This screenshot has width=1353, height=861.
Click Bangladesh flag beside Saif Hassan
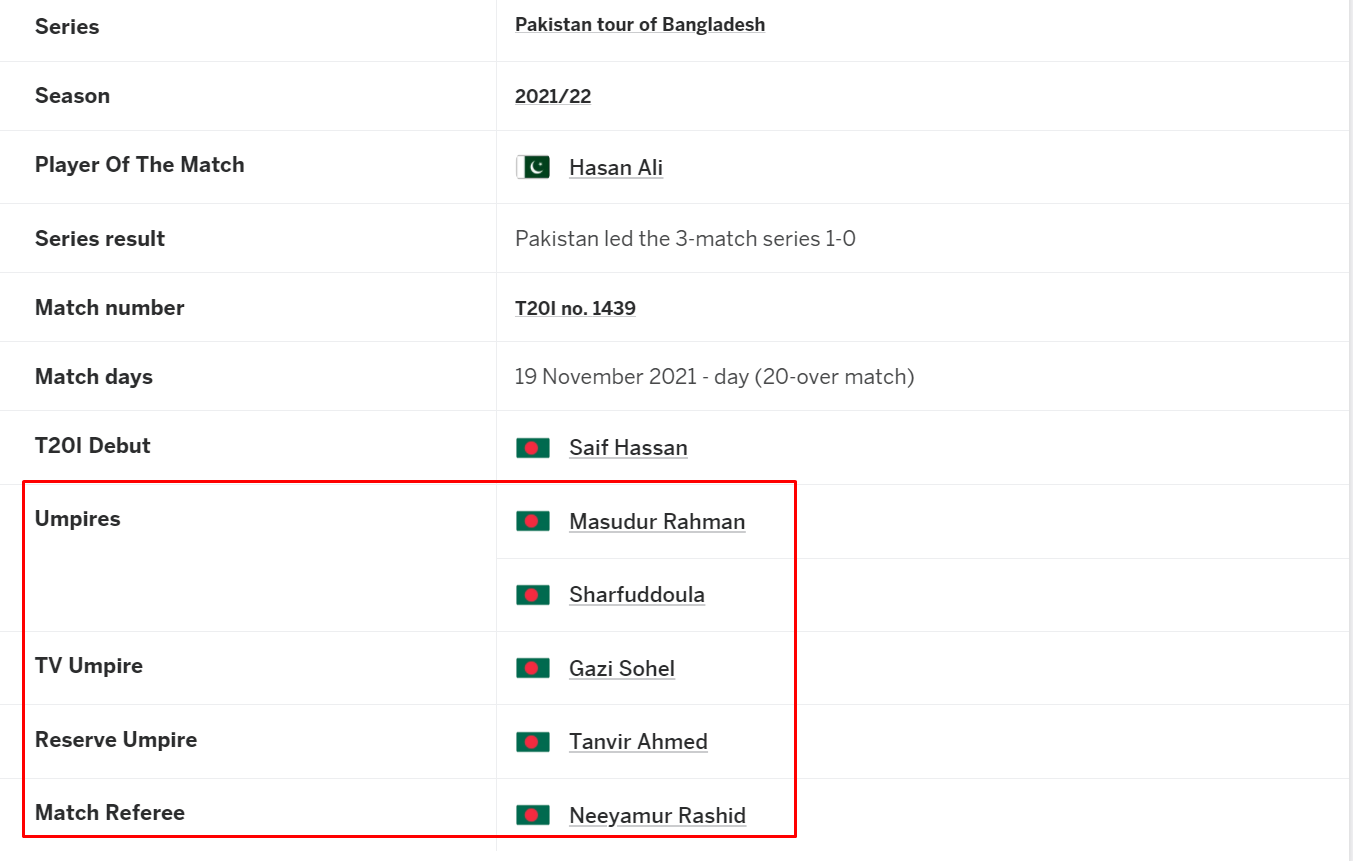pos(533,448)
